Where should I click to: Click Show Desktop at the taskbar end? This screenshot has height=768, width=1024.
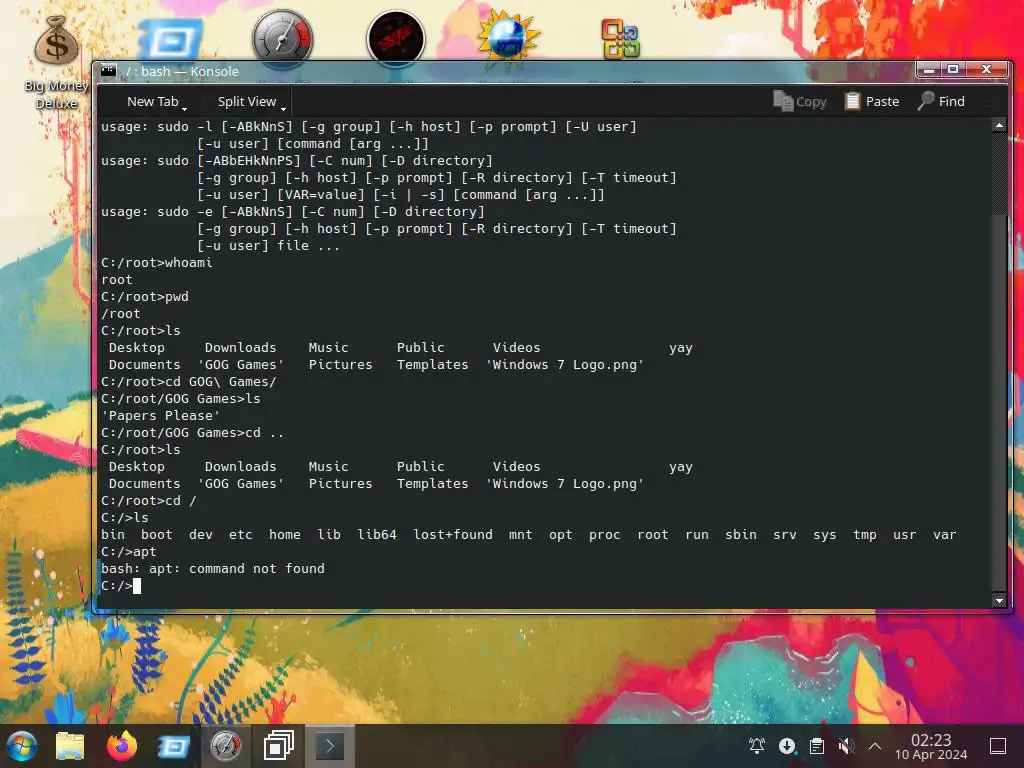(x=998, y=746)
